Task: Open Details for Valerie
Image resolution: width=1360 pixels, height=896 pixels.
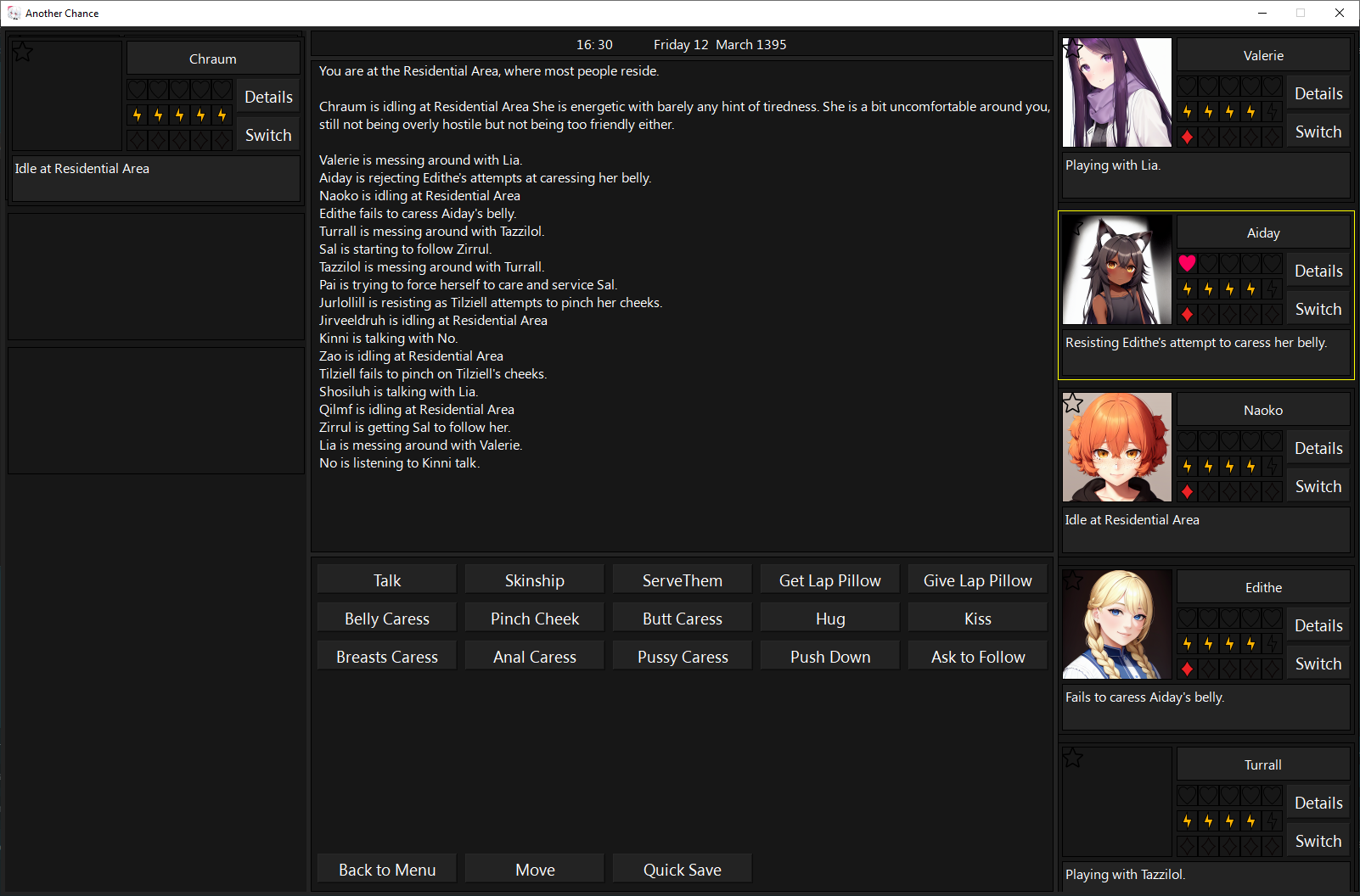Action: tap(1318, 94)
